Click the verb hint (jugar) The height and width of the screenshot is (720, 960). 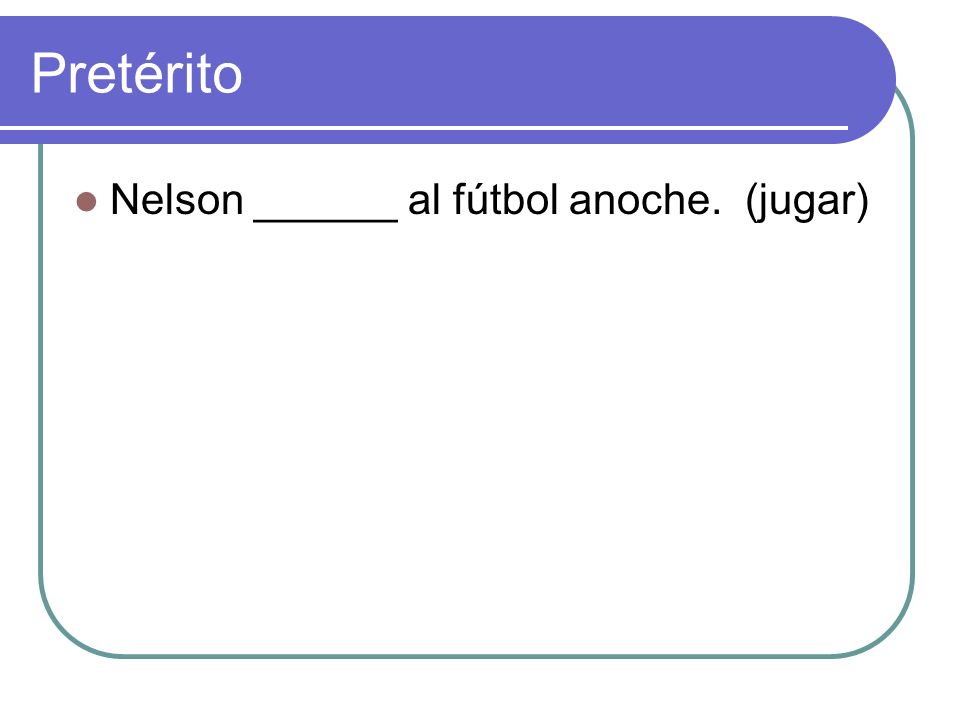tap(807, 202)
